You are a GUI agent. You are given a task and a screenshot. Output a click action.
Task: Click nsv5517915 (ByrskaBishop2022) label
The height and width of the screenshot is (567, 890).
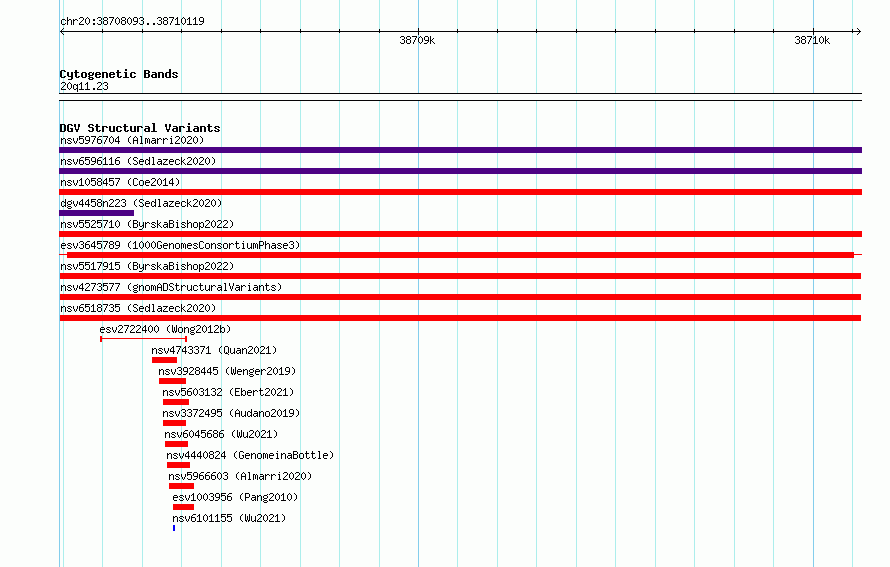(147, 266)
